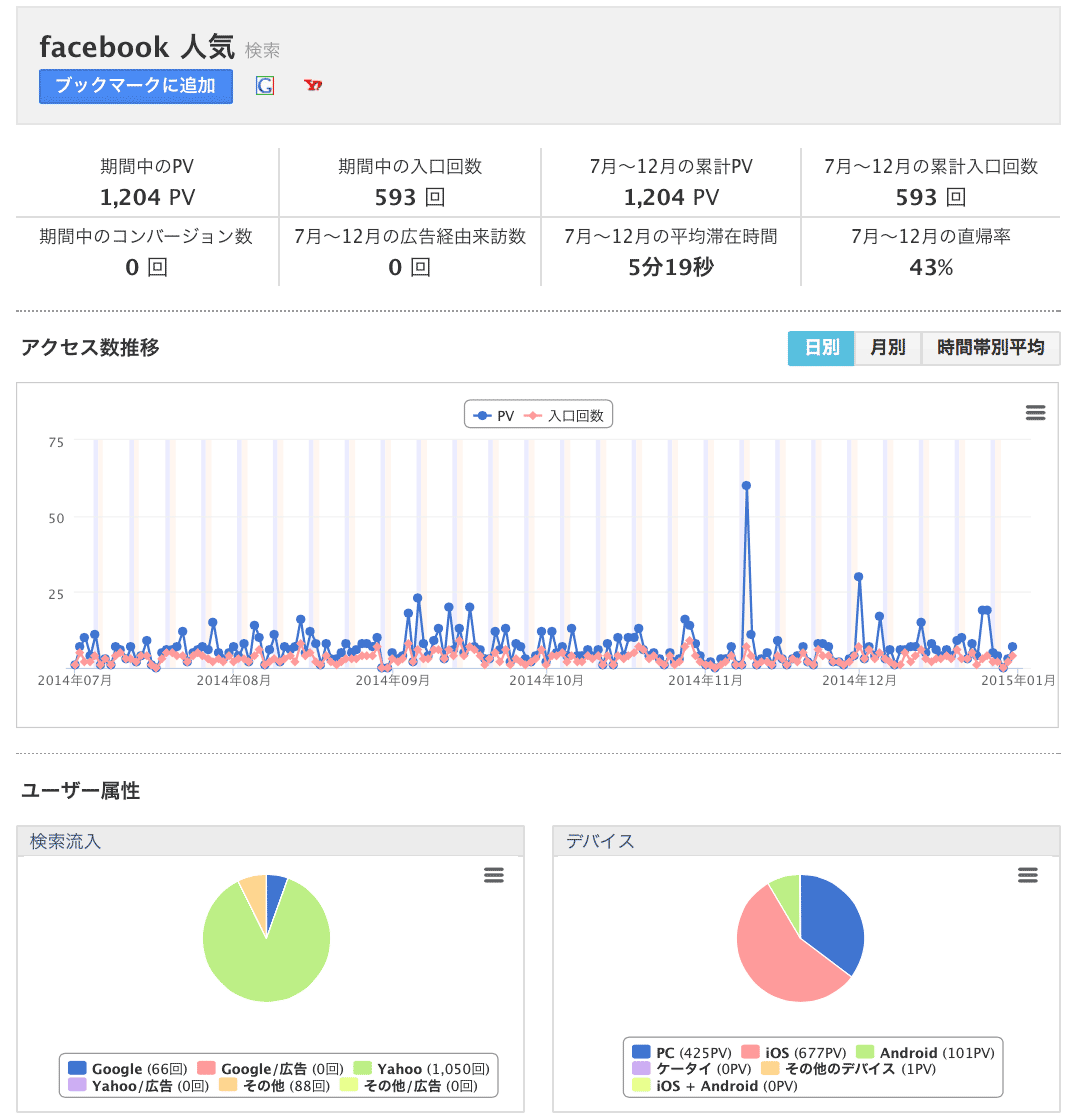The height and width of the screenshot is (1120, 1090).
Task: Toggle PV series in chart legend
Action: coord(494,416)
